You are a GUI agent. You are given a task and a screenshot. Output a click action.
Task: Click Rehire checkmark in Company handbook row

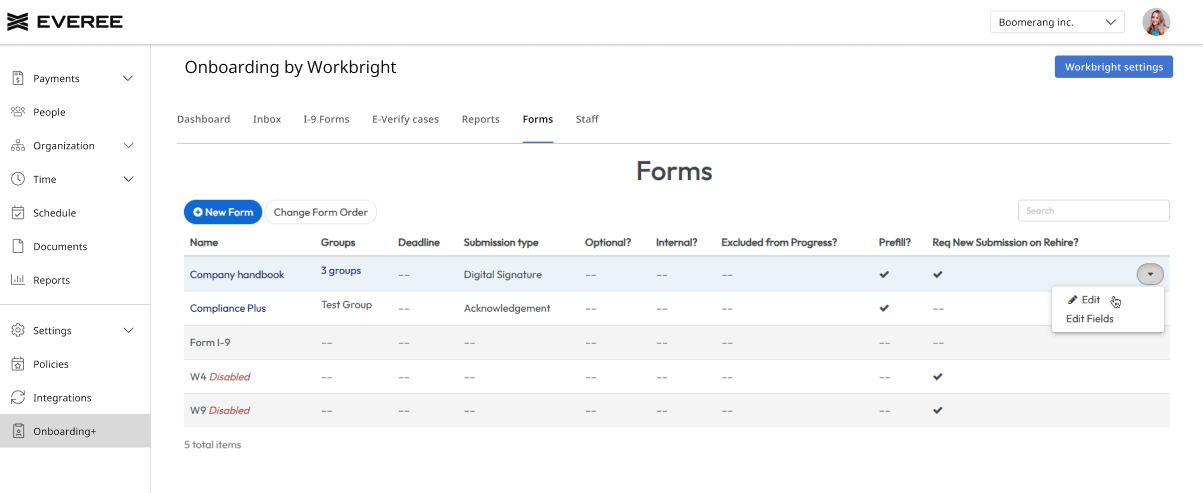(x=938, y=274)
